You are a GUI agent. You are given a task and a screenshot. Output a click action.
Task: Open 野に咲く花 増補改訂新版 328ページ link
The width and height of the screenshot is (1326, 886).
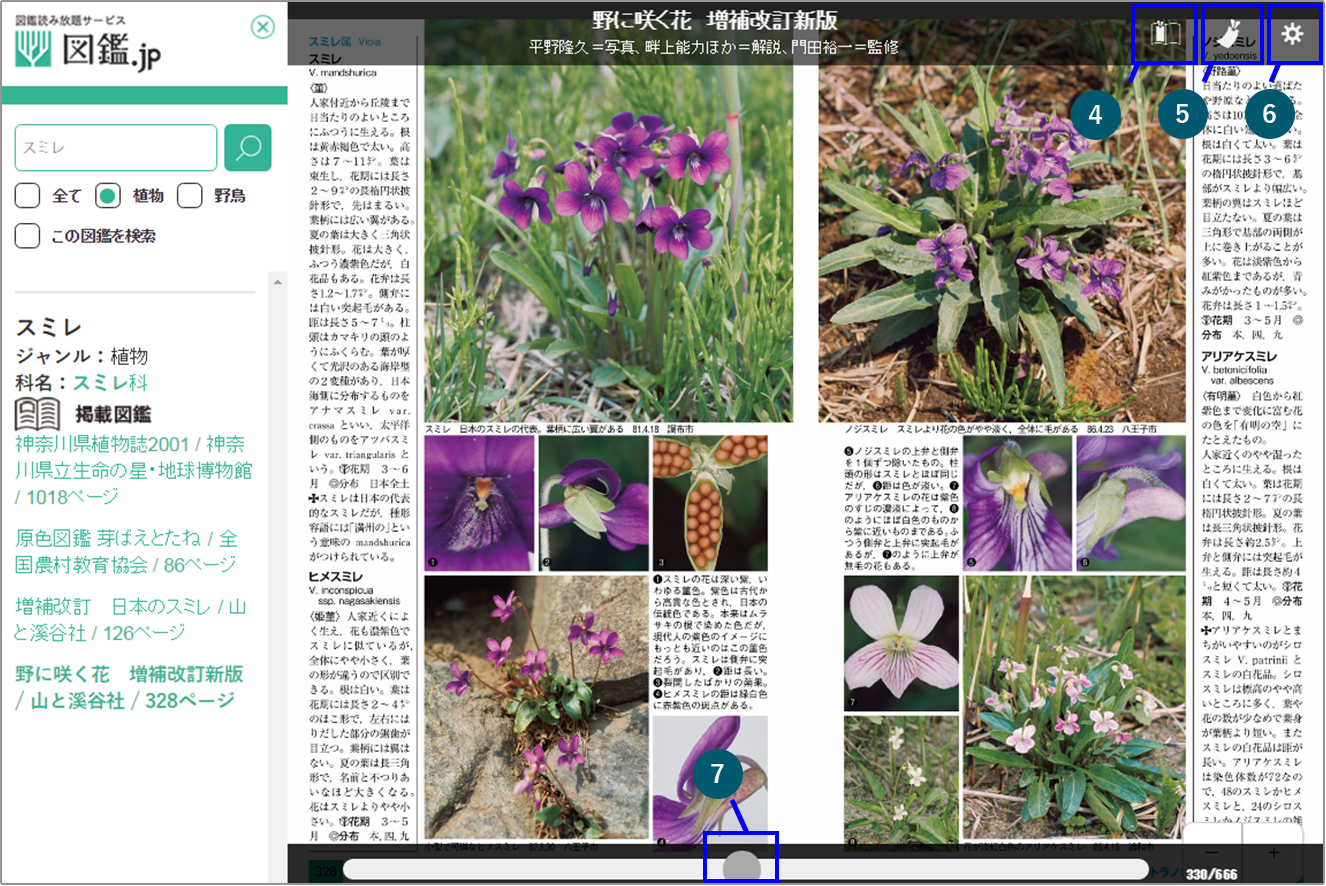tap(130, 687)
